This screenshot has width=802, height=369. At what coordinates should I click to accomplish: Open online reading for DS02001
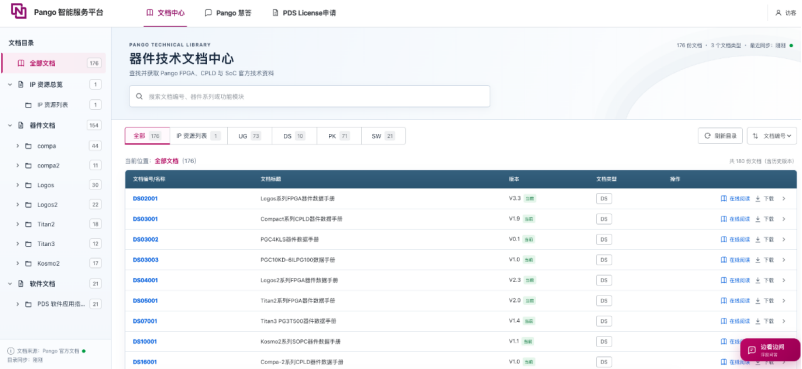coord(735,199)
